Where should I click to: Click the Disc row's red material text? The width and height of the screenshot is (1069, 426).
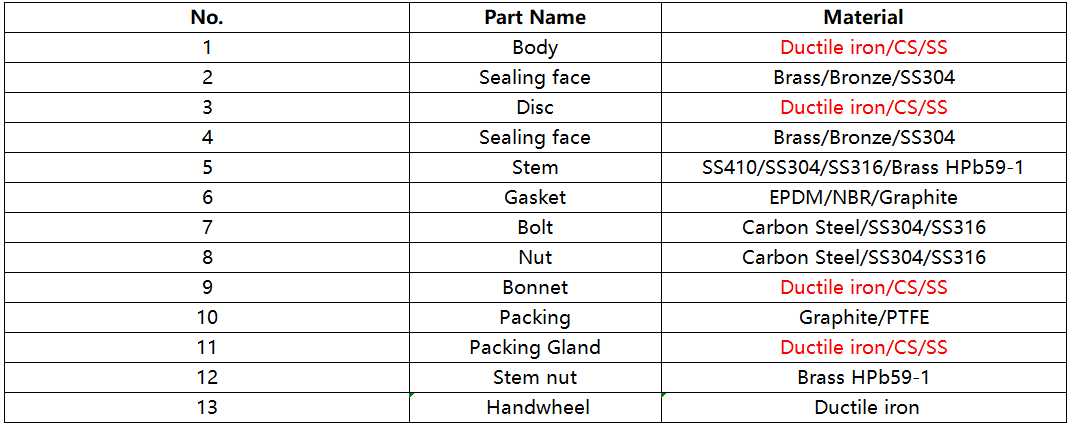(x=863, y=107)
